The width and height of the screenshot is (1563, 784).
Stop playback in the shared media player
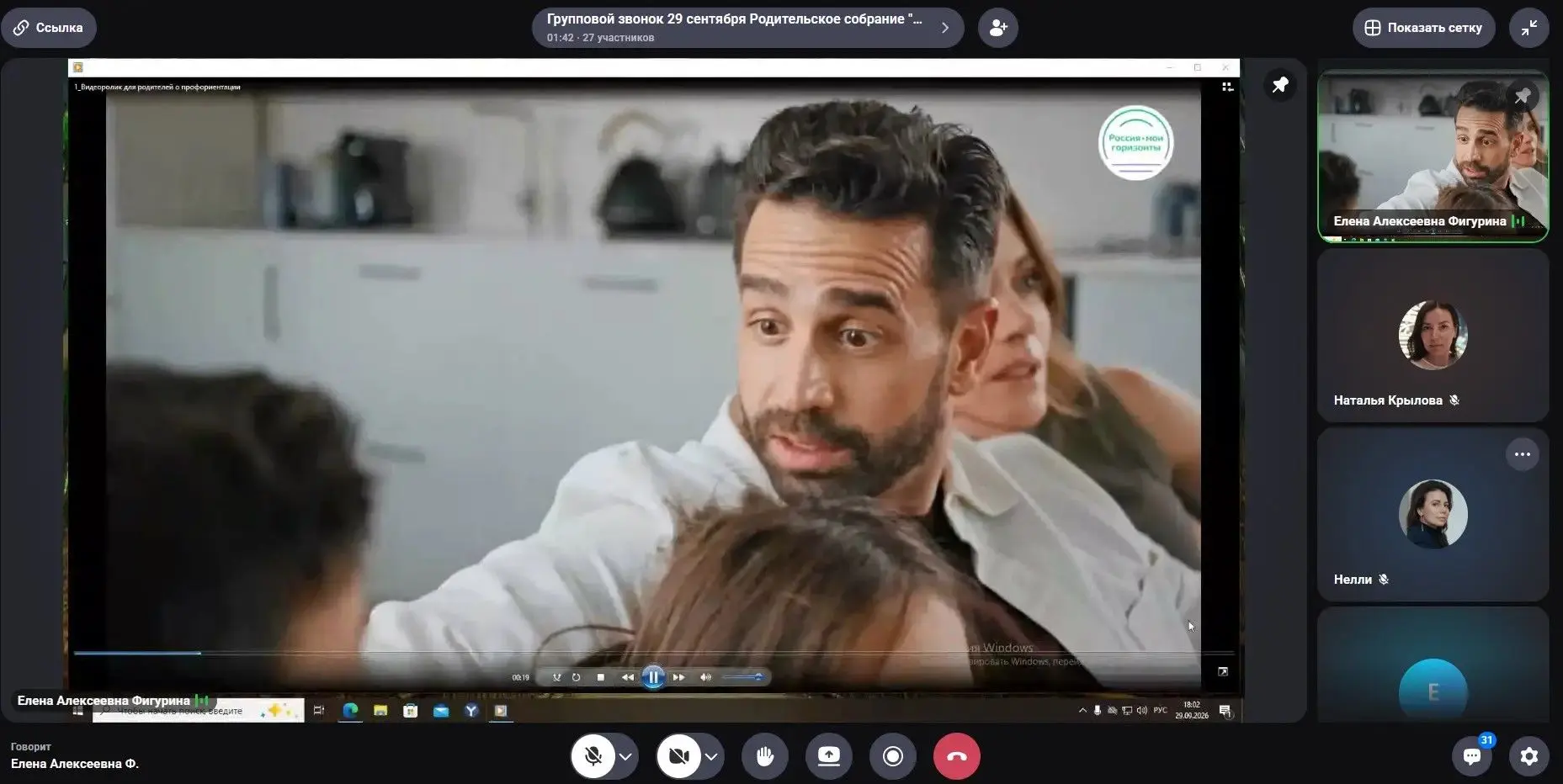tap(600, 677)
